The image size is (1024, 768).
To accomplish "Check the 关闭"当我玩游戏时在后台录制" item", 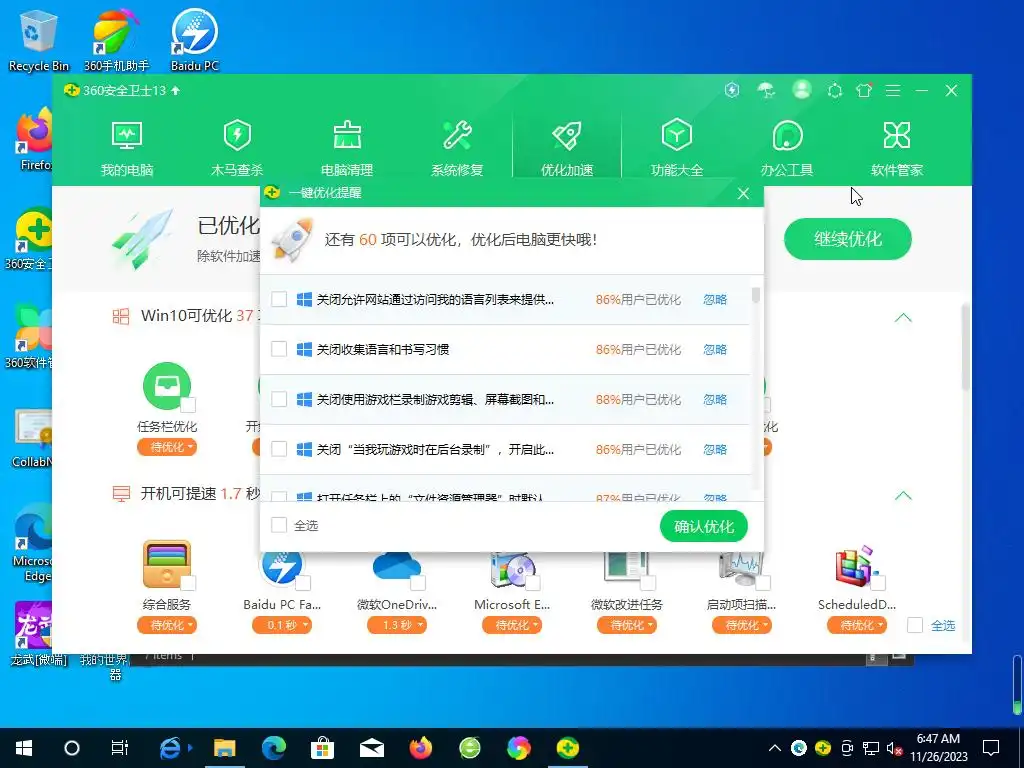I will tap(279, 449).
